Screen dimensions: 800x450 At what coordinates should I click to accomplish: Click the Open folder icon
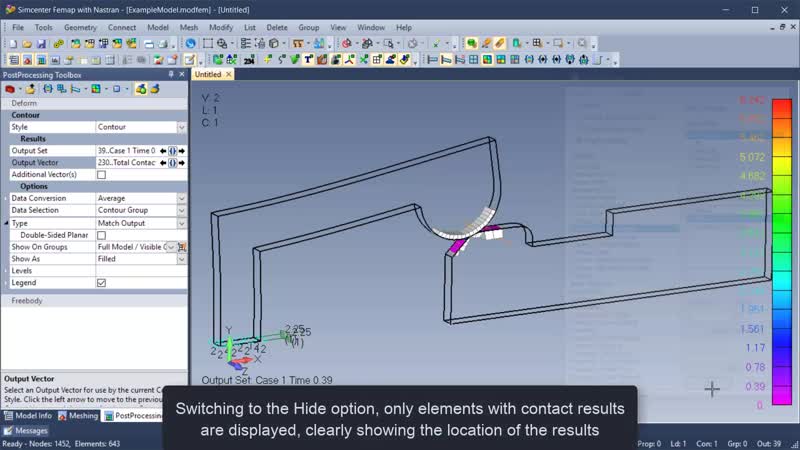pyautogui.click(x=27, y=44)
